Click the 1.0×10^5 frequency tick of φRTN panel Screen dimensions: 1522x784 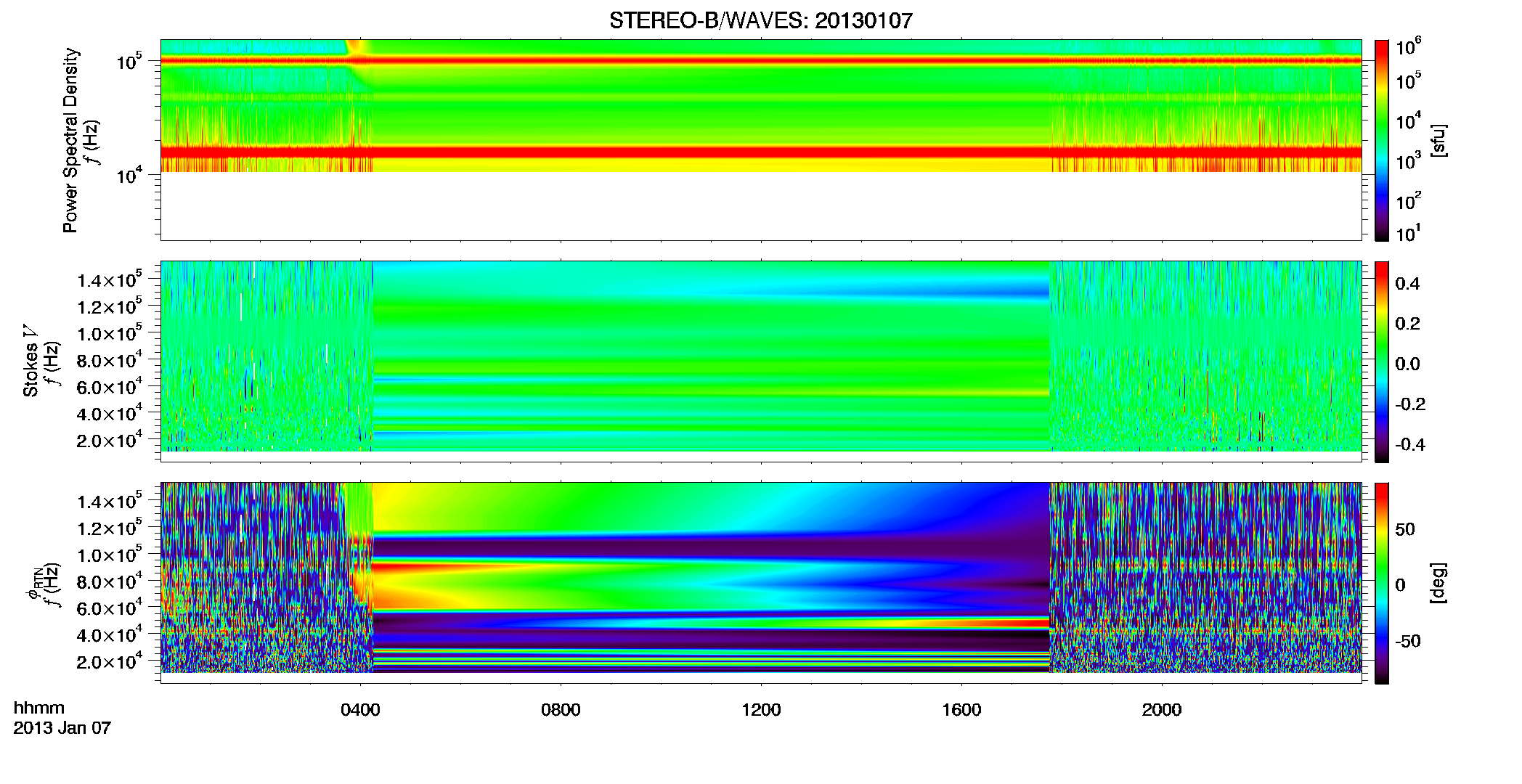tap(110, 554)
